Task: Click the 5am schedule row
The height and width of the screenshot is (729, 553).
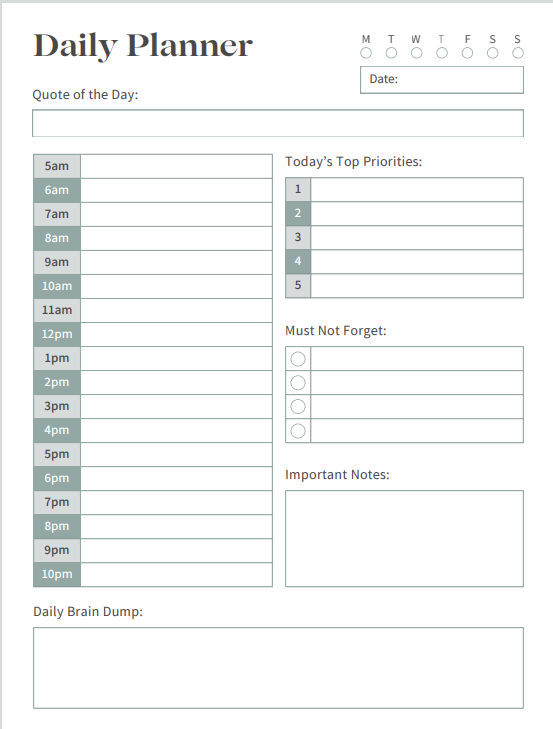Action: click(176, 166)
